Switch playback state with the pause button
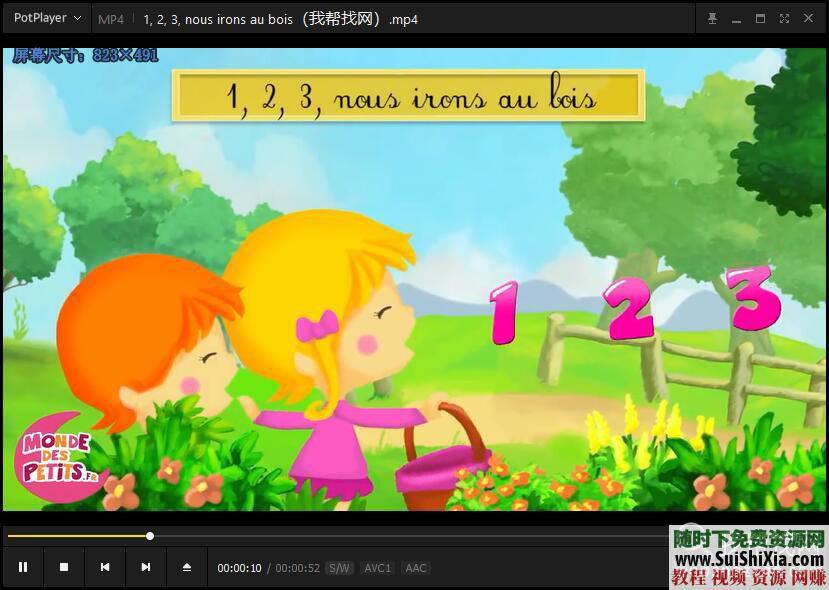Viewport: 829px width, 590px height. click(23, 566)
